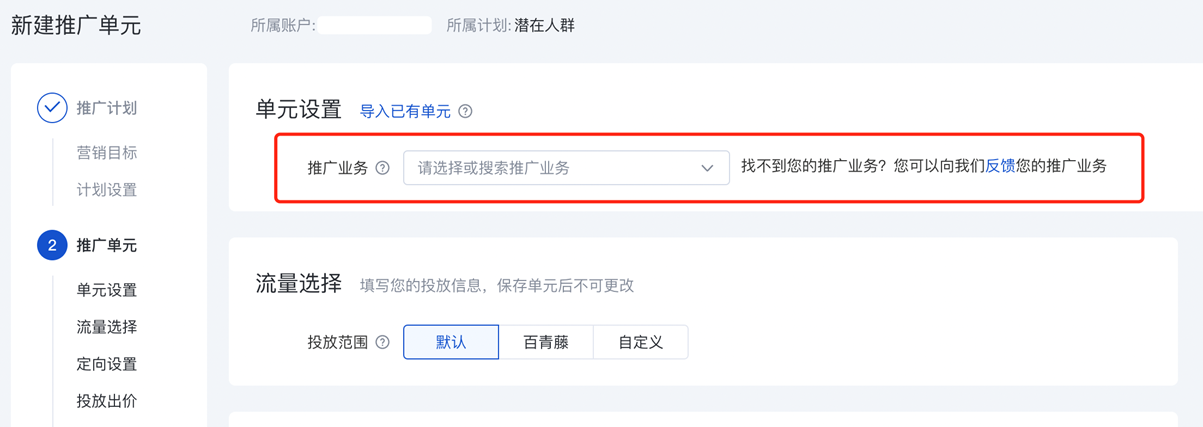1203x427 pixels.
Task: Jump to 计划设置 in sidebar
Action: coord(107,190)
